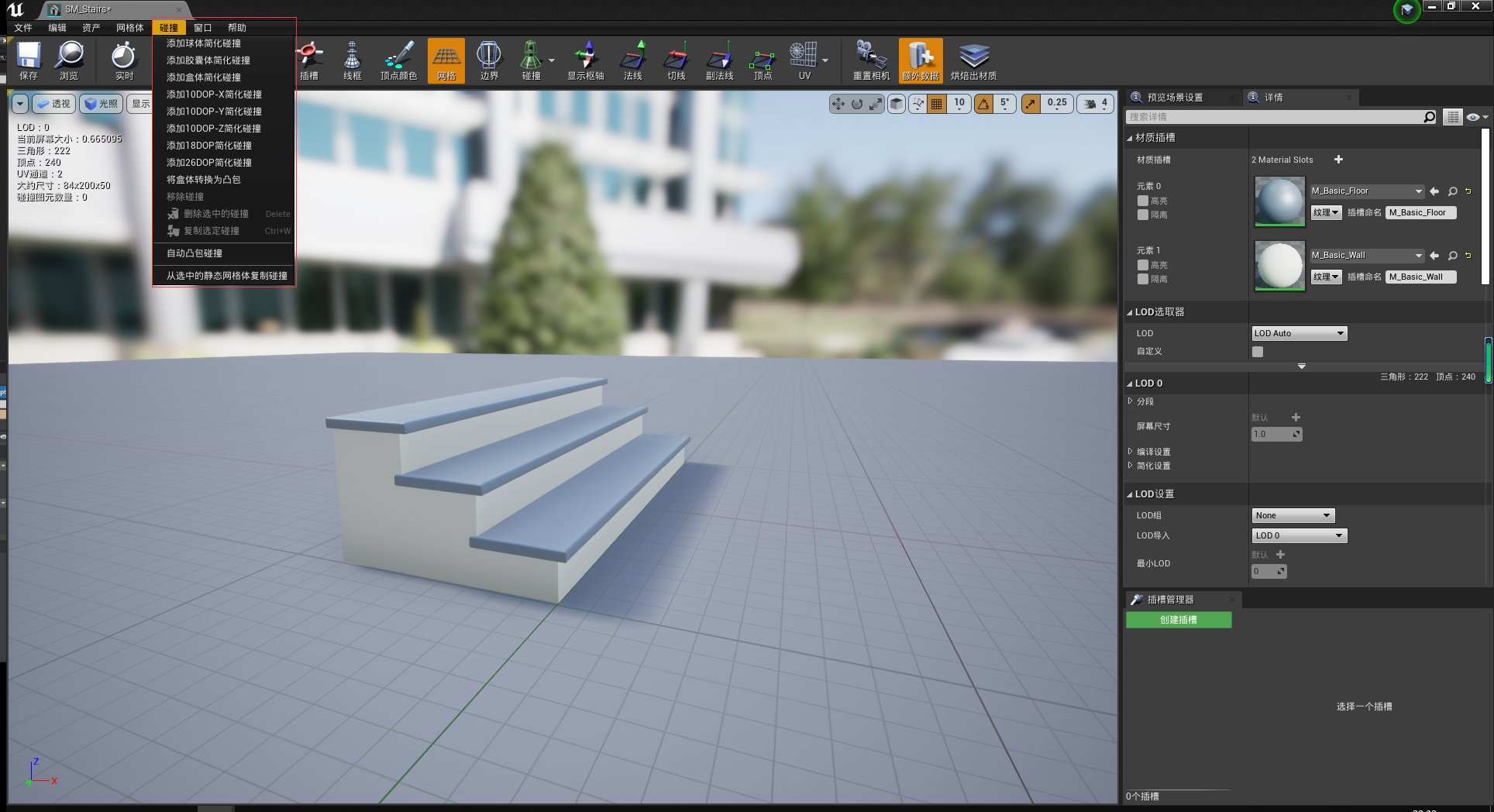Click the 最小LOD 0 value slider
The height and width of the screenshot is (812, 1494).
1269,571
